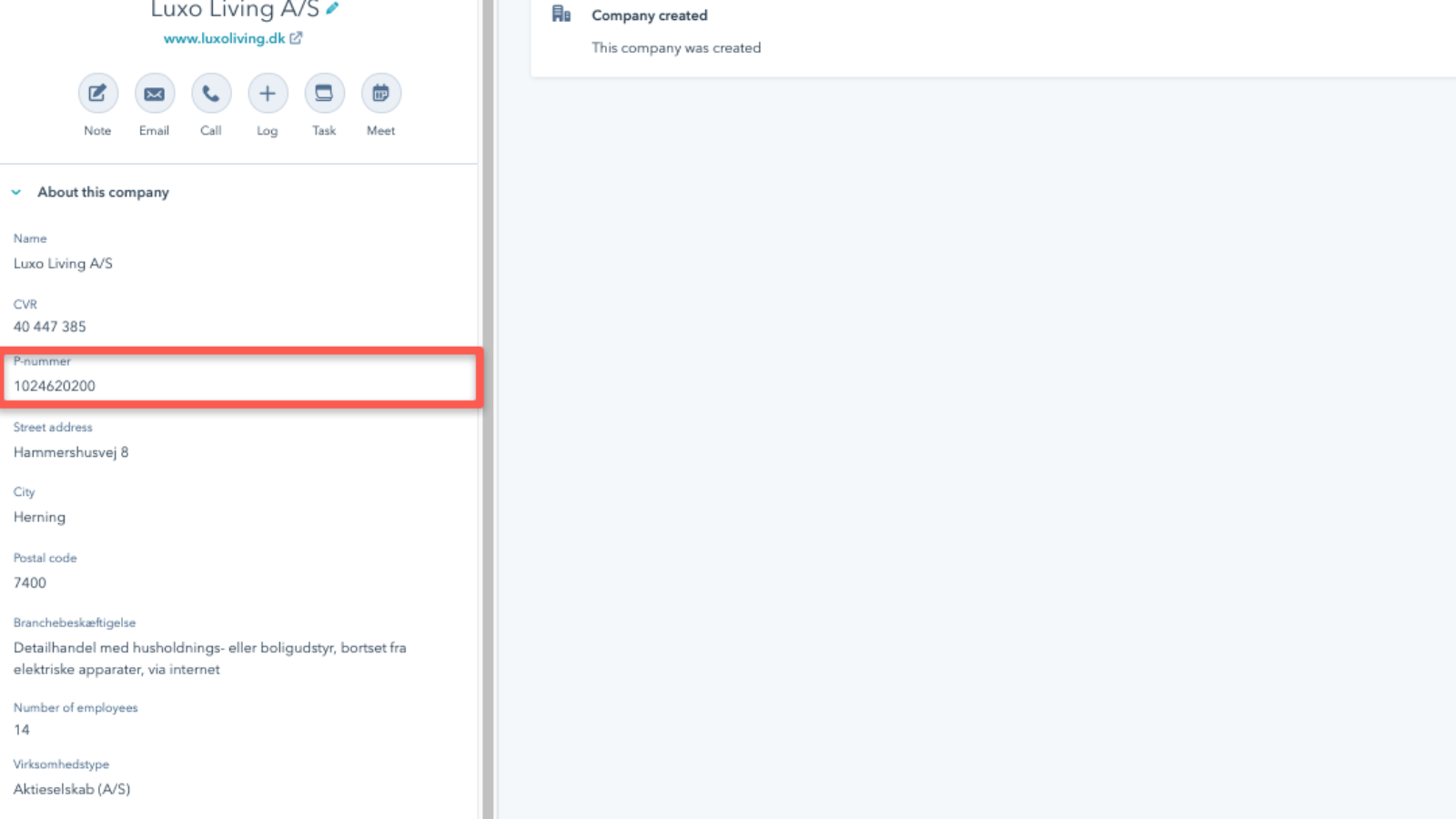This screenshot has height=819, width=1456.
Task: Click the pencil icon beside Luxo Living A/S
Action: tap(333, 9)
